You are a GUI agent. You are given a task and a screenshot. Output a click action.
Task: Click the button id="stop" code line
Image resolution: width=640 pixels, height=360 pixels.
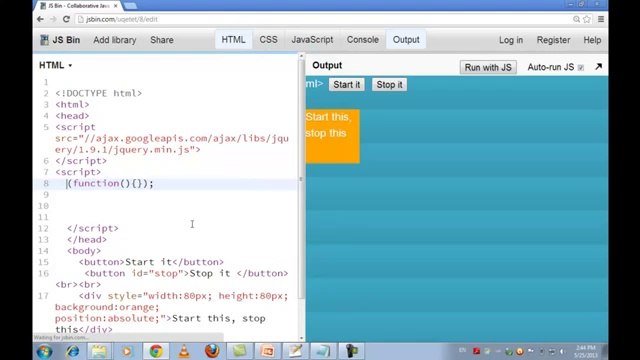[187, 273]
